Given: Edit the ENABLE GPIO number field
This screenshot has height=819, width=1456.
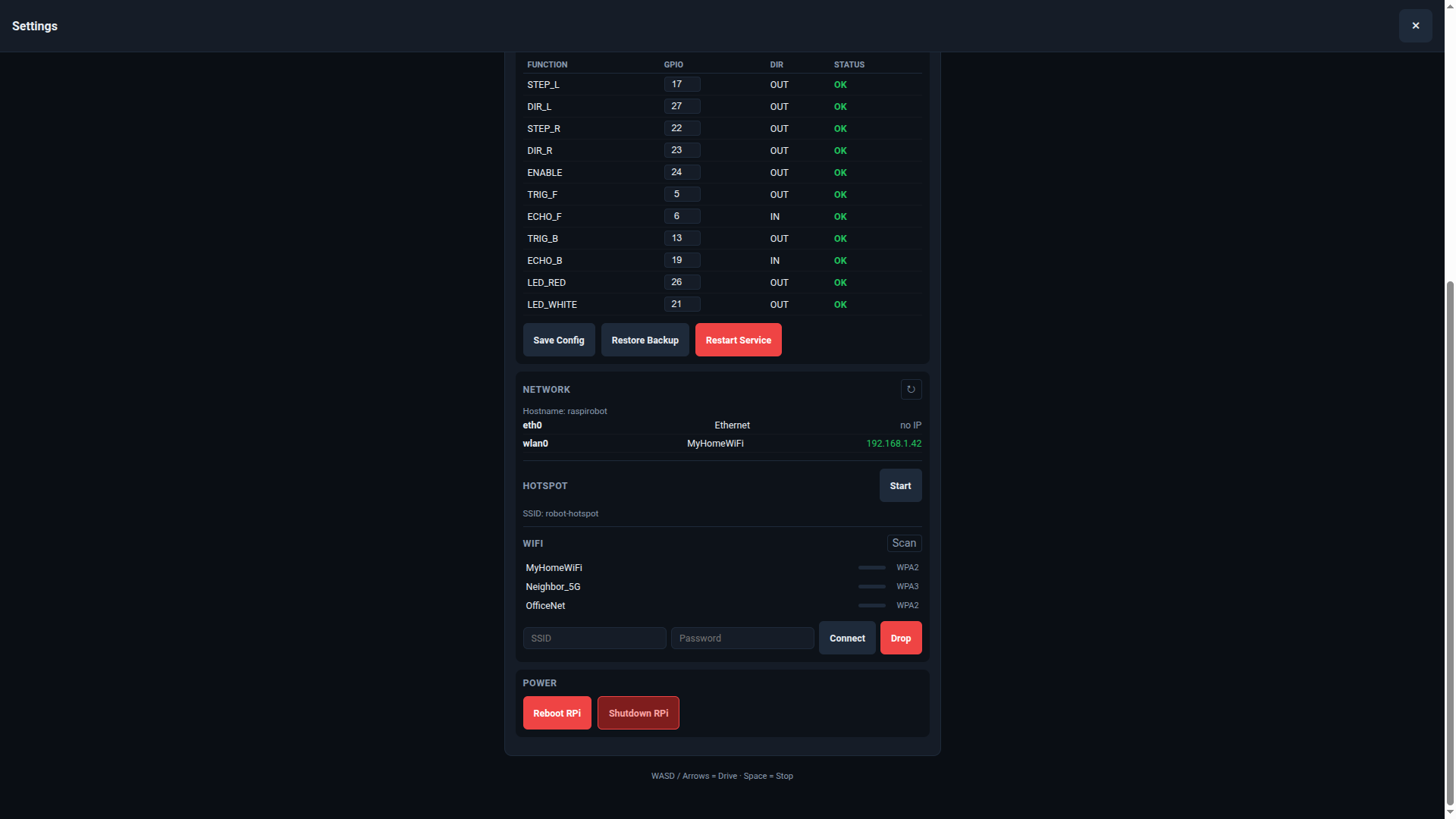Looking at the screenshot, I should click(x=682, y=172).
